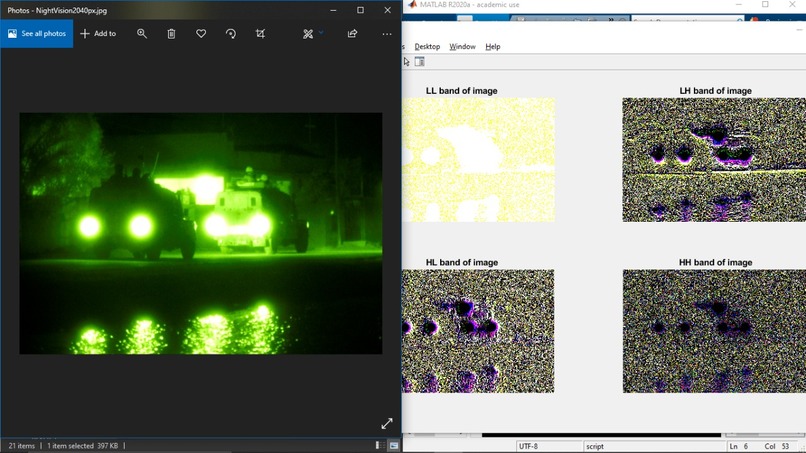Open Desktop menu in MATLAB figure

click(427, 46)
